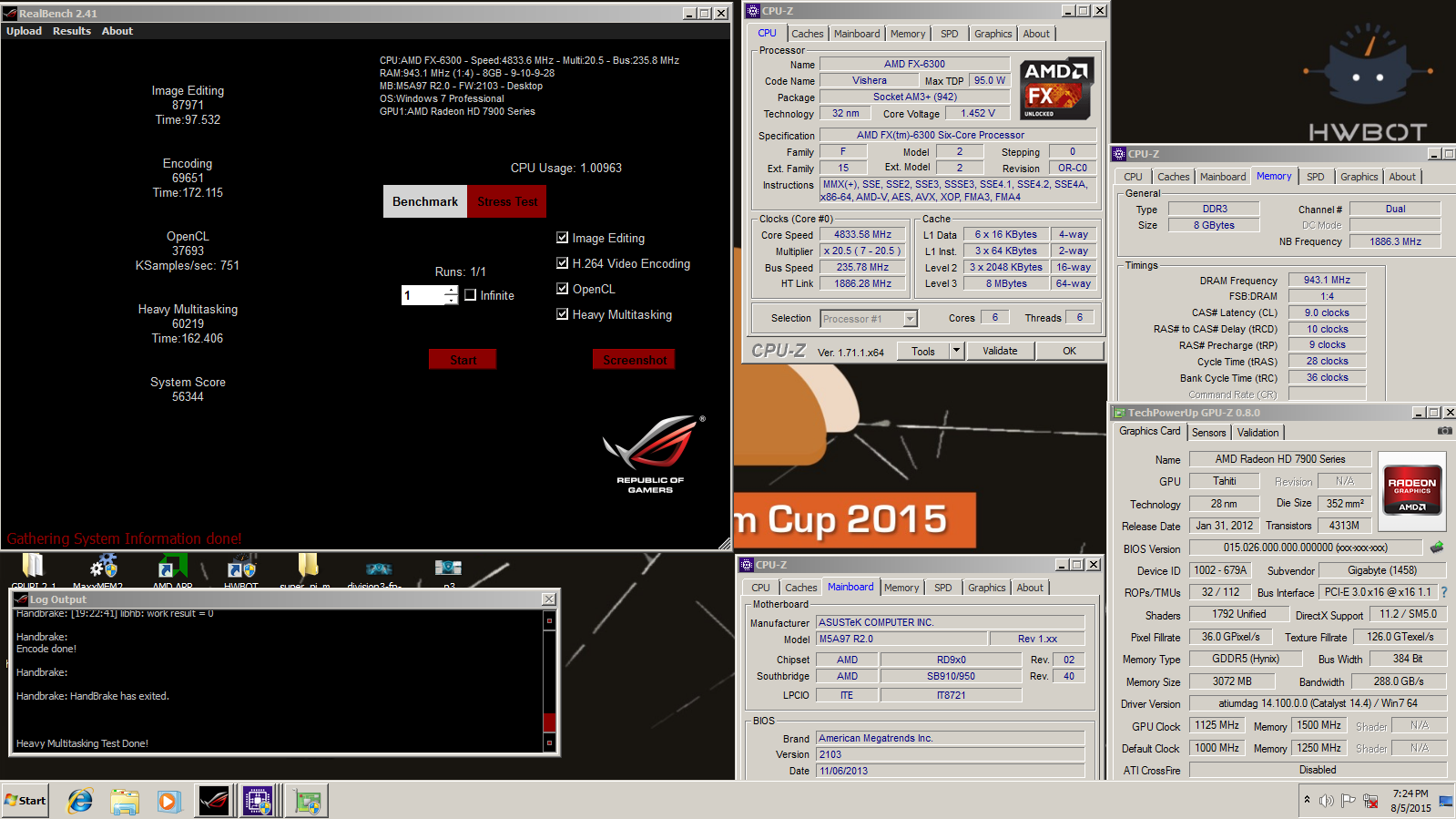1456x819 pixels.
Task: Switch to the Caches tab in top CPU-Z
Action: tap(807, 34)
